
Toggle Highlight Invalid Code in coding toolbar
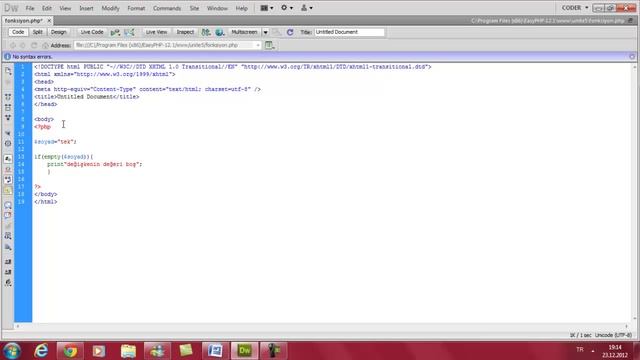tap(8, 169)
